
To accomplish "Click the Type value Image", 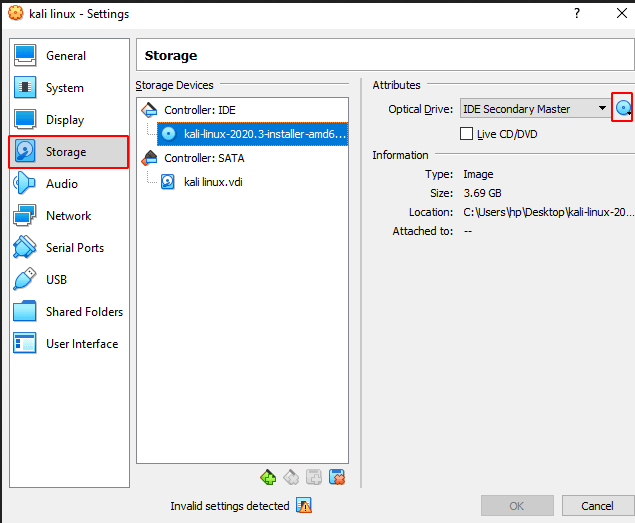I will point(478,174).
